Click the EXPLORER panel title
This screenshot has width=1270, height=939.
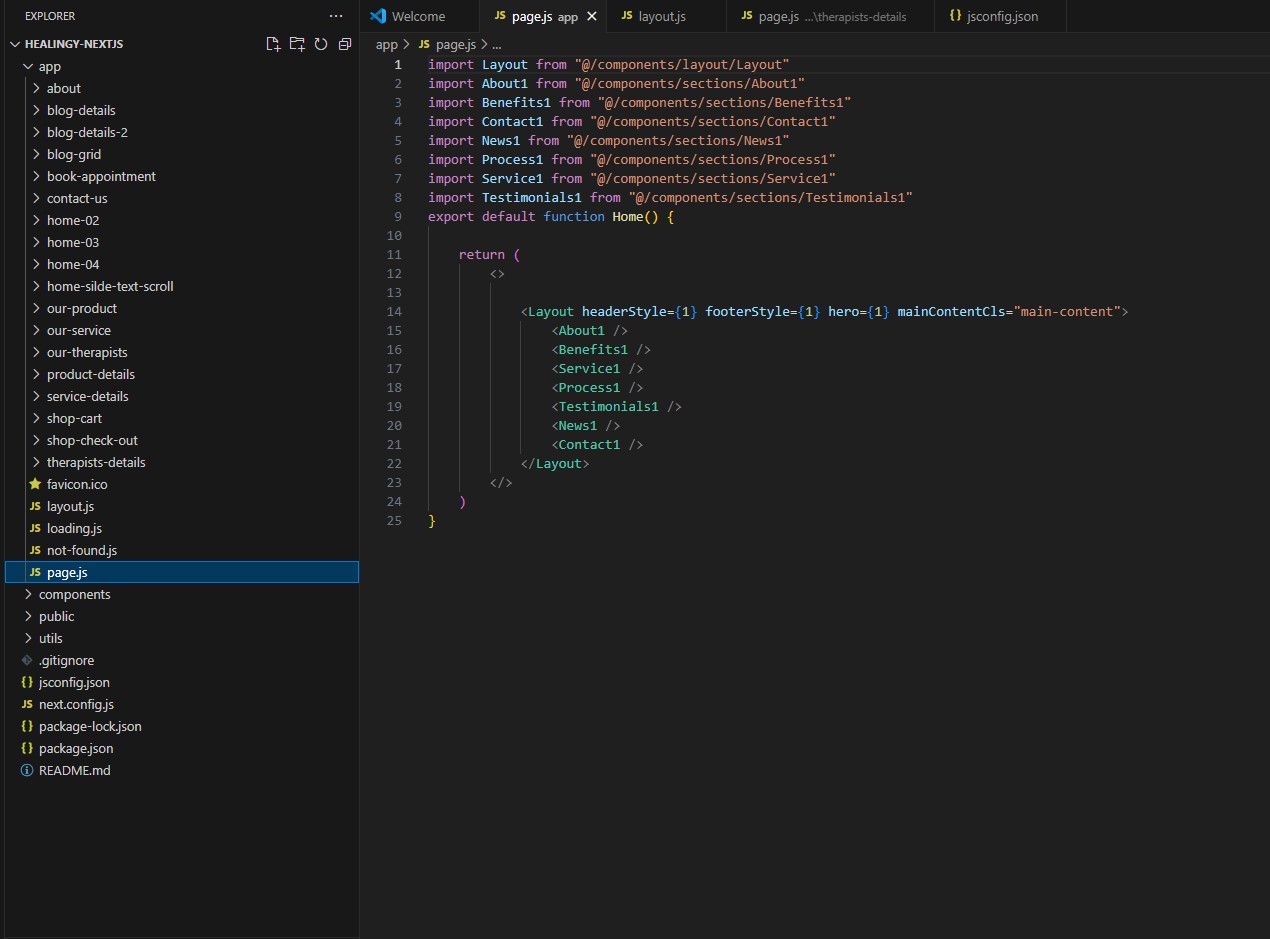click(50, 16)
